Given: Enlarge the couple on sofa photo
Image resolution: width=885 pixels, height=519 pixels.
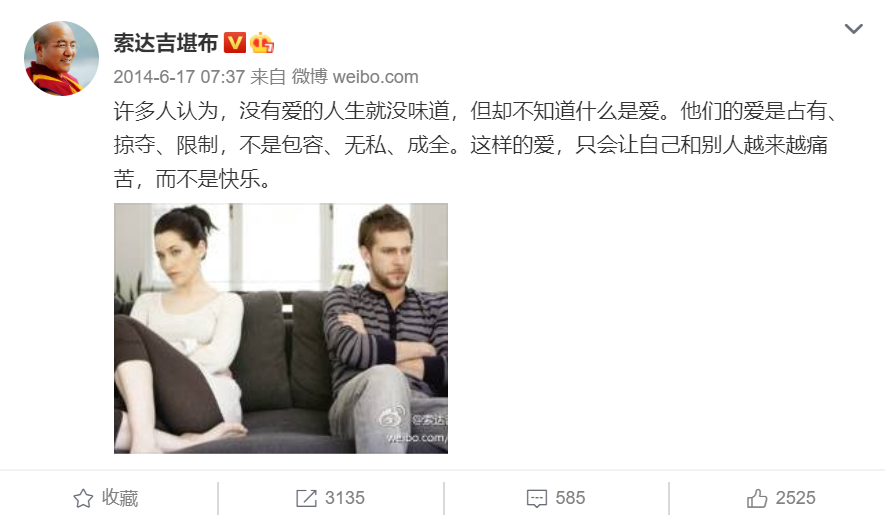Looking at the screenshot, I should (281, 328).
